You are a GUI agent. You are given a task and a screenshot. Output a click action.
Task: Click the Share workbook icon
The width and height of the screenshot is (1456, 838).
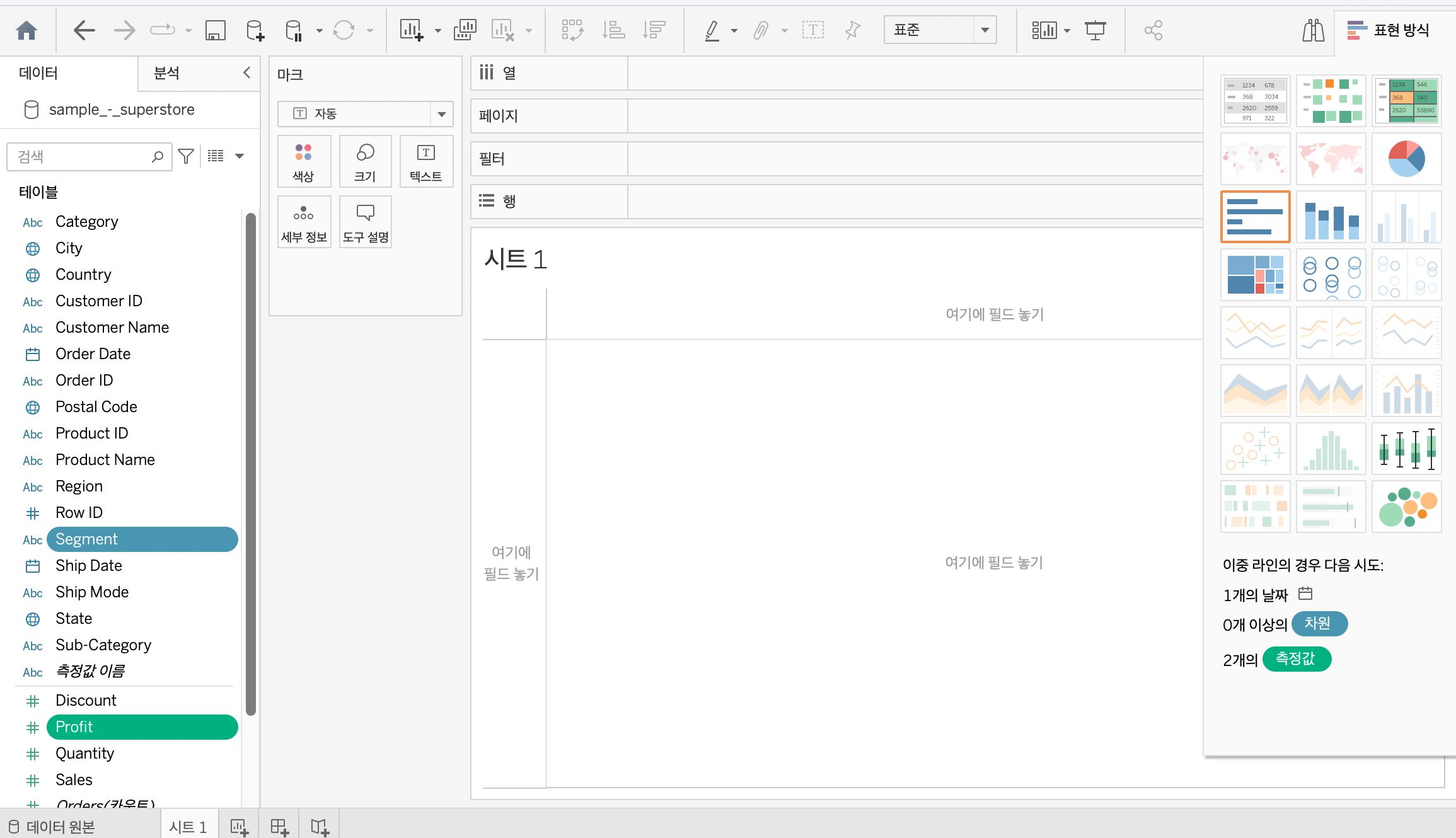1153,30
